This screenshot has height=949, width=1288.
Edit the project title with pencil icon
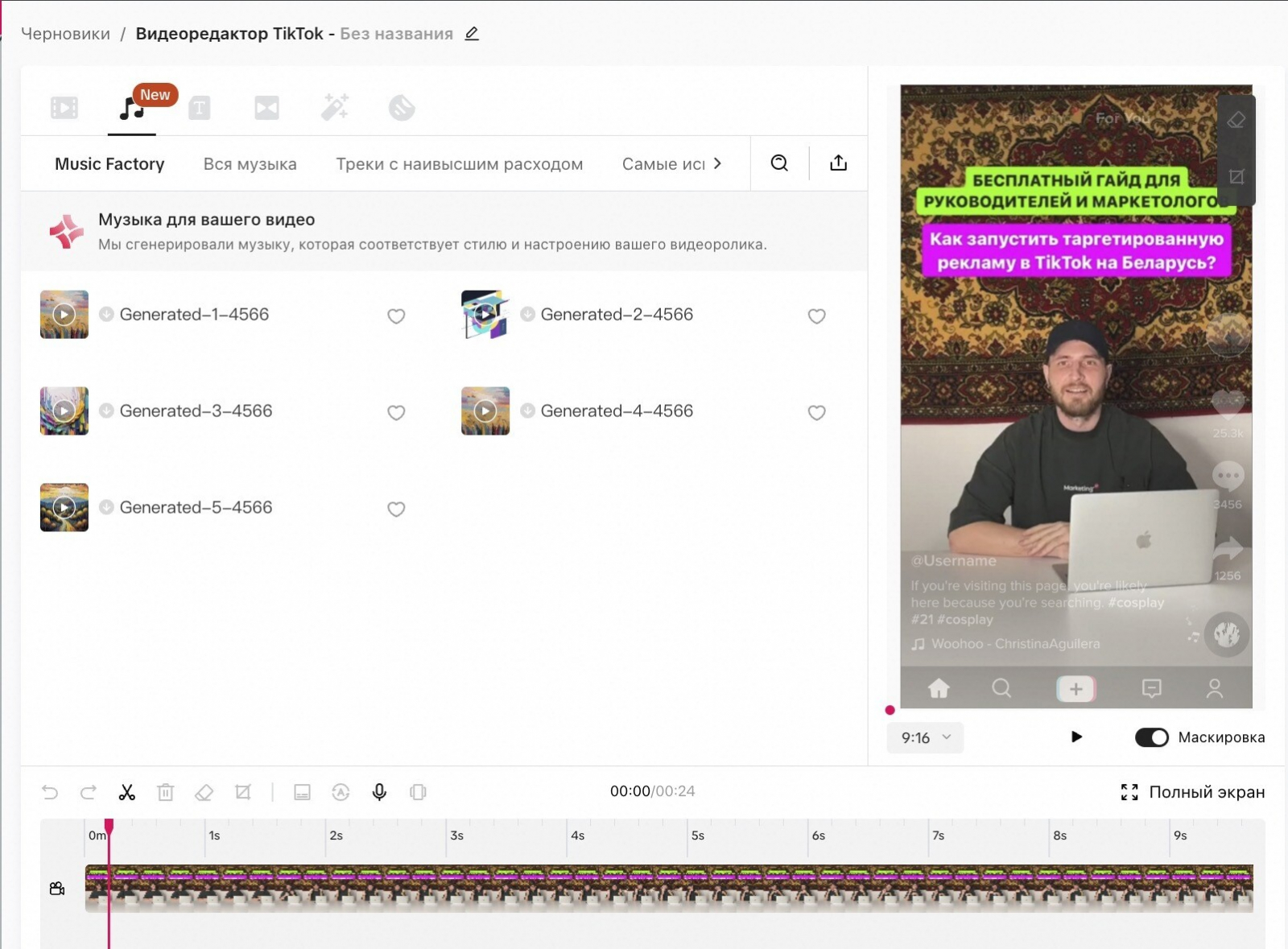tap(472, 34)
